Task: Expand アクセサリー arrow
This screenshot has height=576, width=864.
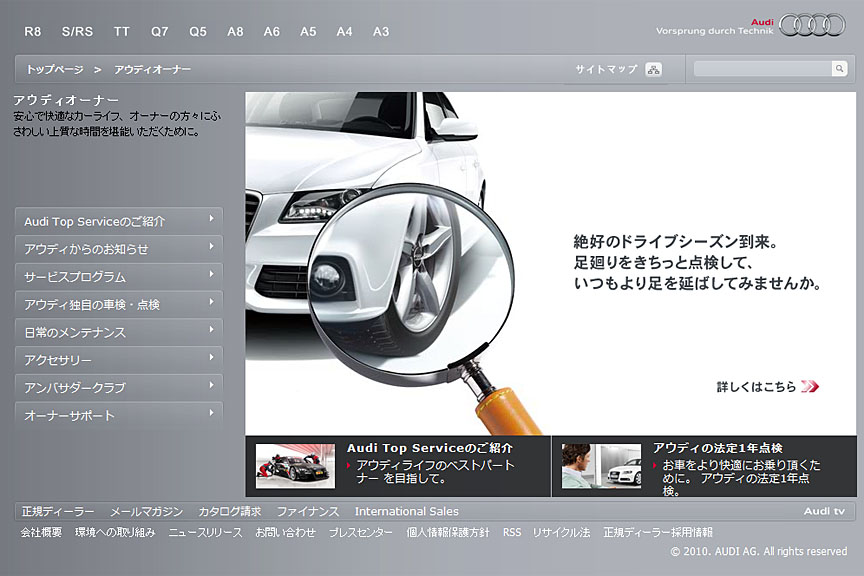Action: (x=211, y=357)
